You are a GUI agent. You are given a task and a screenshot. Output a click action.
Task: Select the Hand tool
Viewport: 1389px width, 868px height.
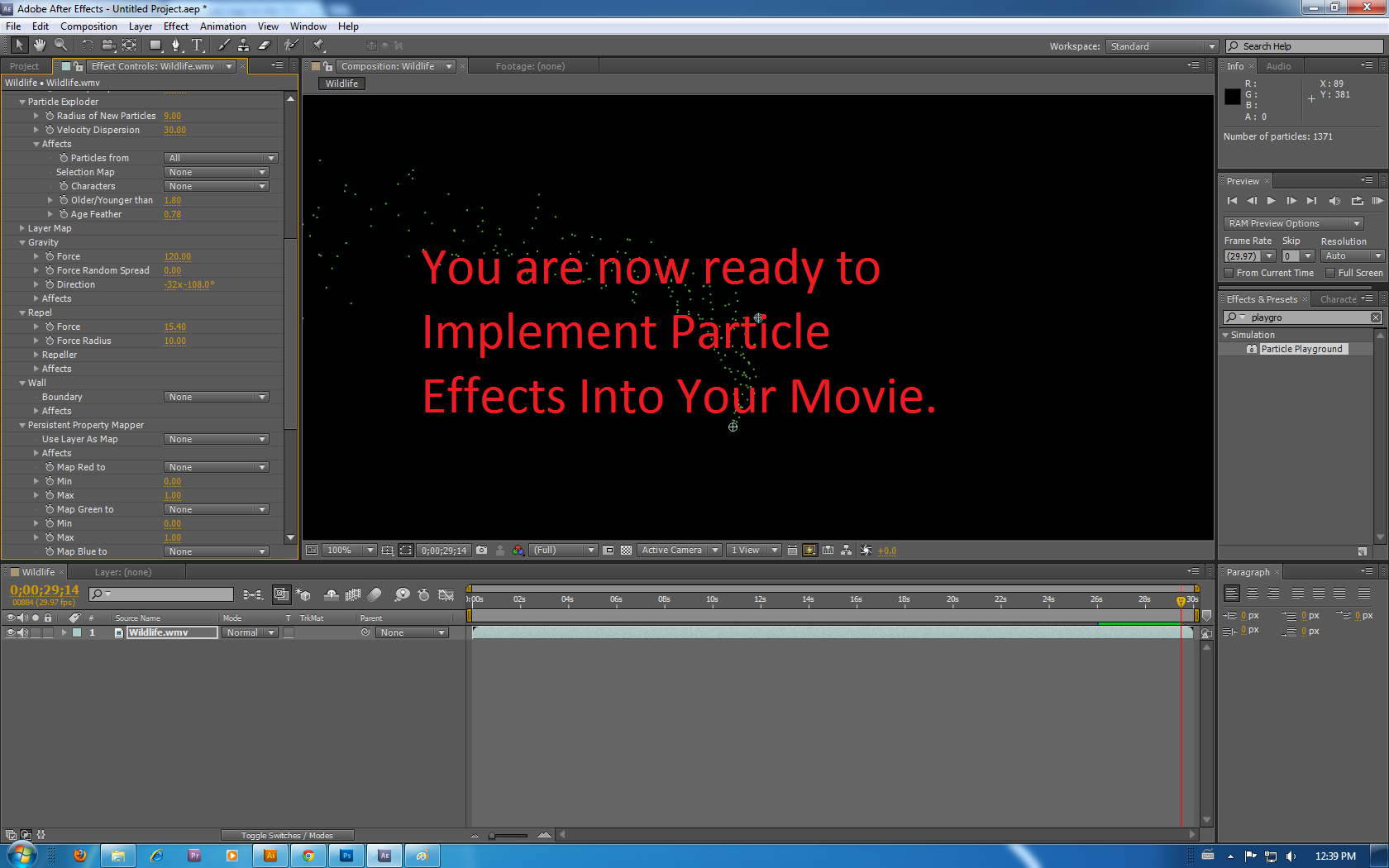[x=39, y=45]
